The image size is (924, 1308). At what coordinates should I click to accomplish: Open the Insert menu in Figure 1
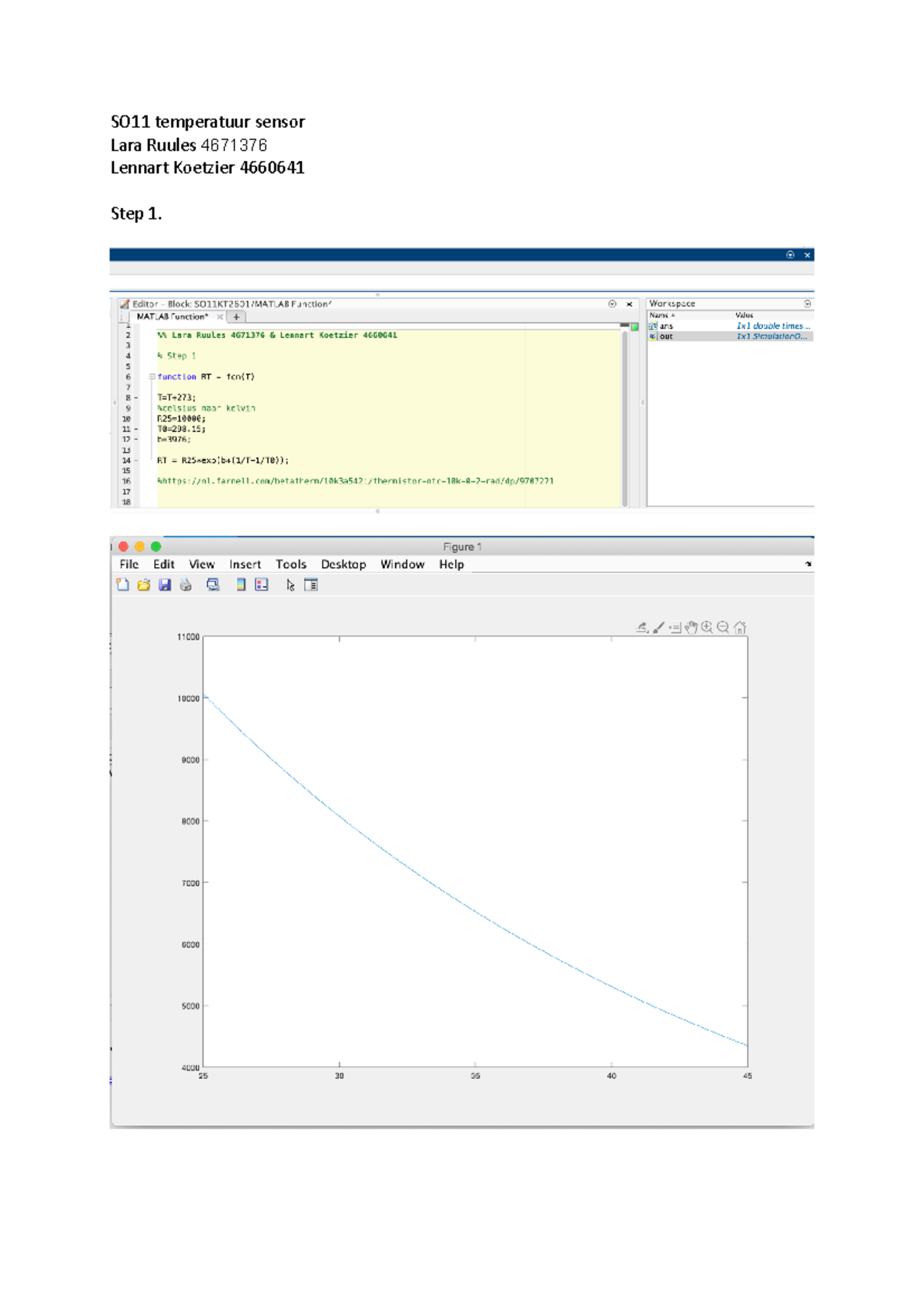click(245, 564)
